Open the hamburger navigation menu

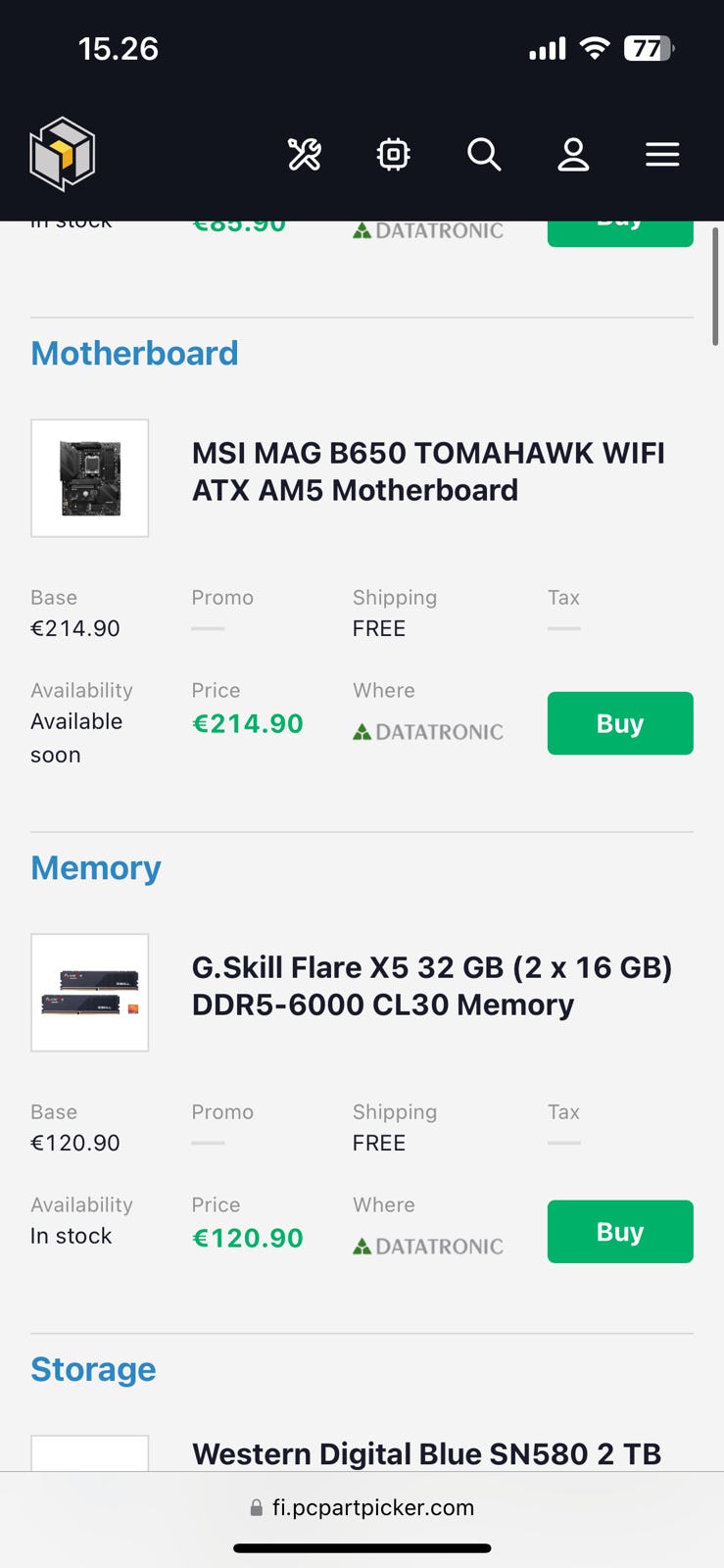[x=662, y=155]
